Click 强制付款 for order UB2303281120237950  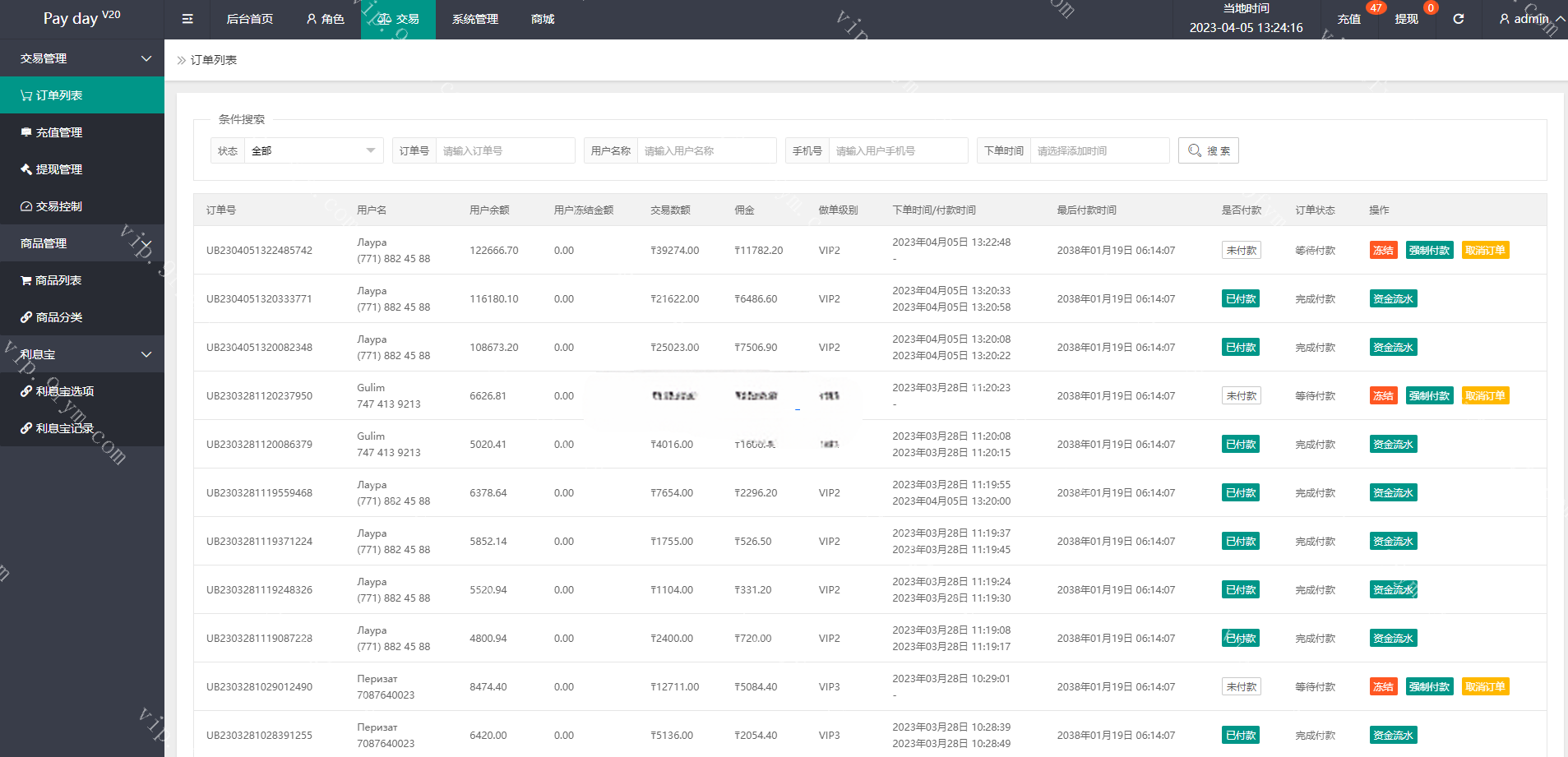(x=1429, y=396)
